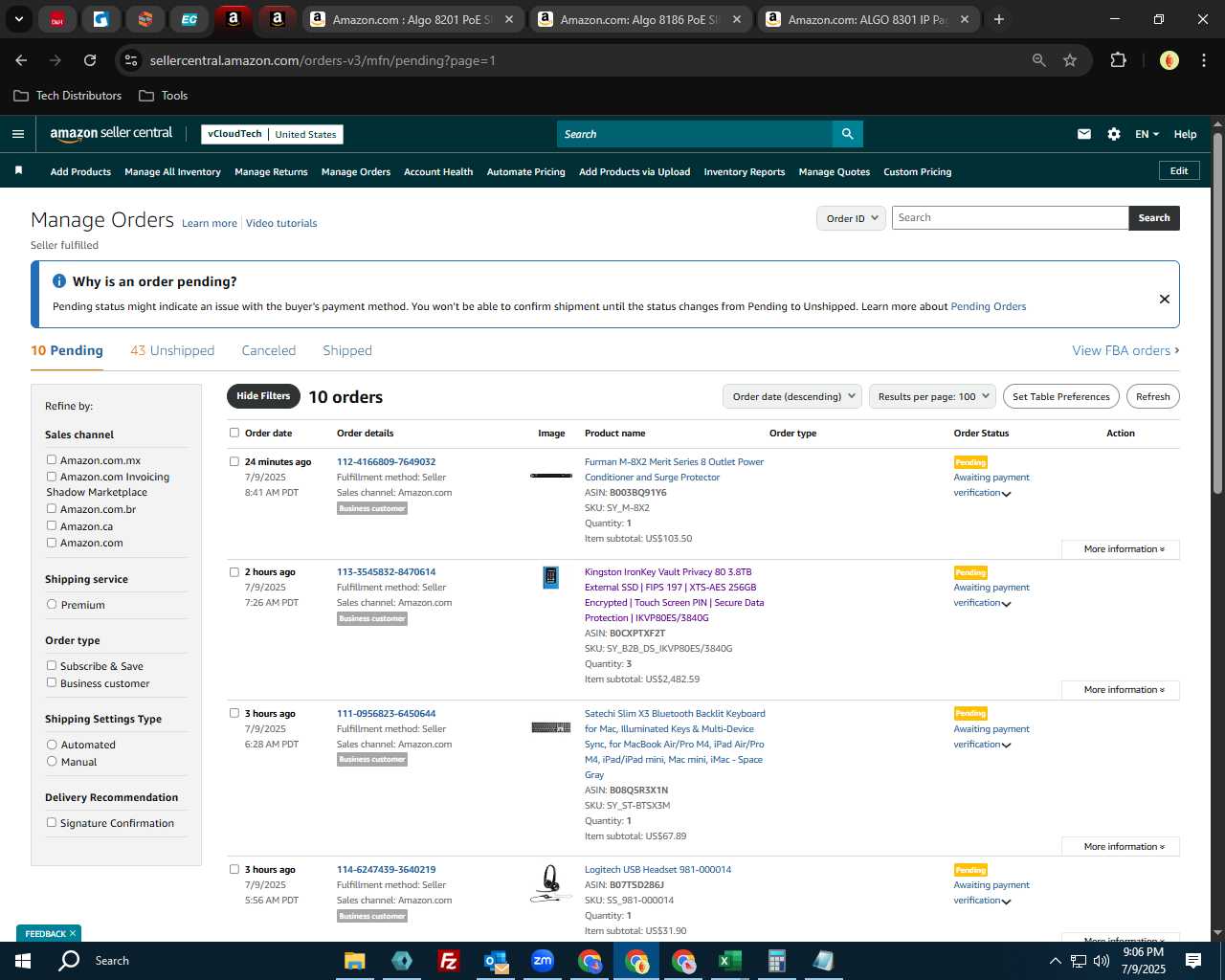Image resolution: width=1225 pixels, height=980 pixels.
Task: Click the page vertical scrollbar
Action: click(x=1218, y=316)
